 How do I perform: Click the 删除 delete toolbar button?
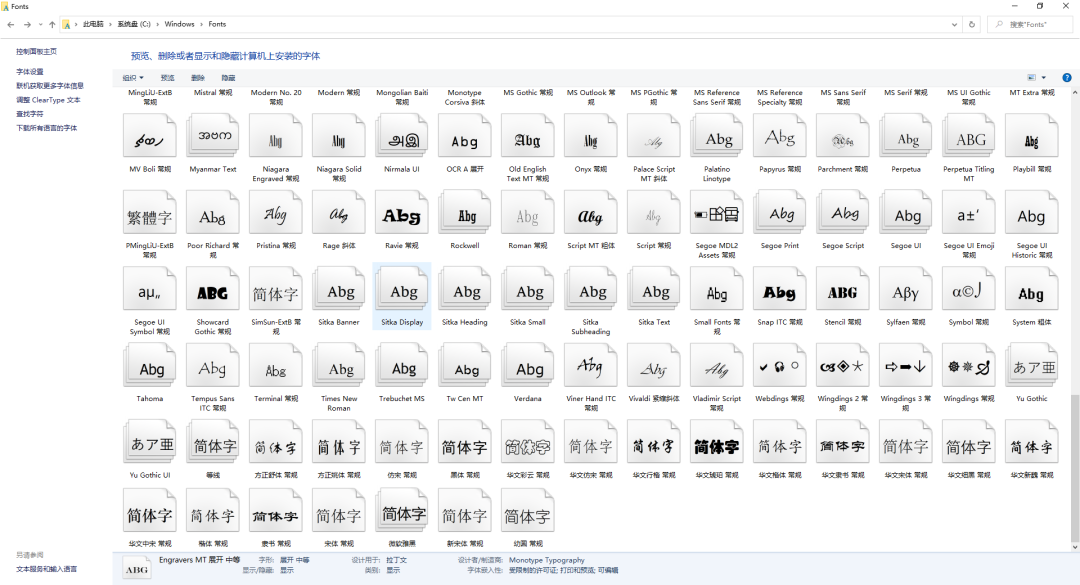point(198,78)
